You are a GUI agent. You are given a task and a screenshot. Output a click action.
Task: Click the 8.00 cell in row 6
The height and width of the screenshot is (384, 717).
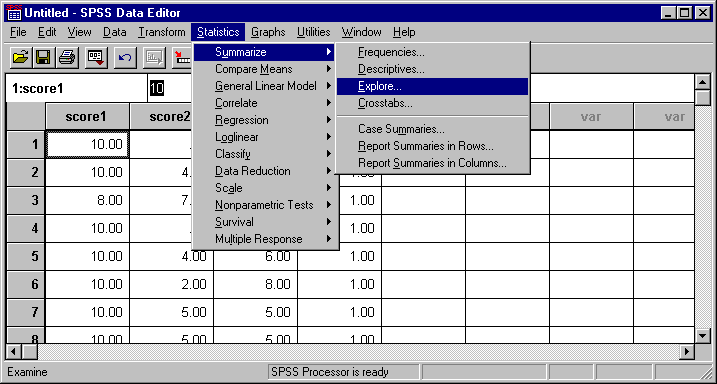256,284
